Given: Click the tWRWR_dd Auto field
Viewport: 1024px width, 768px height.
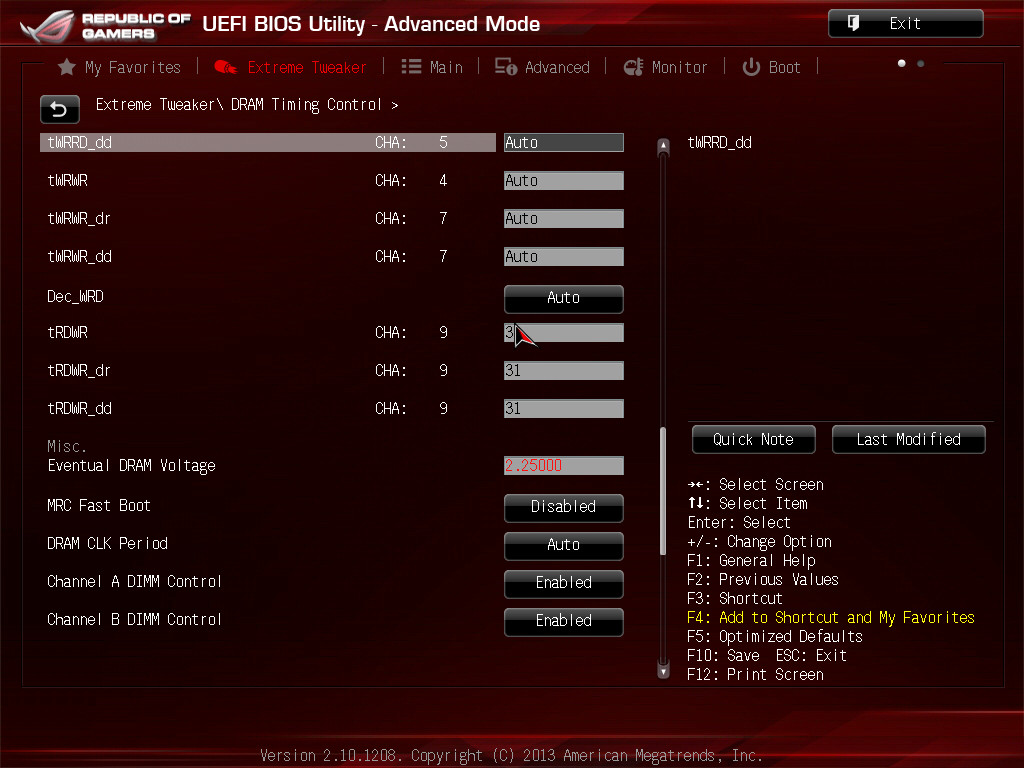Looking at the screenshot, I should point(564,256).
